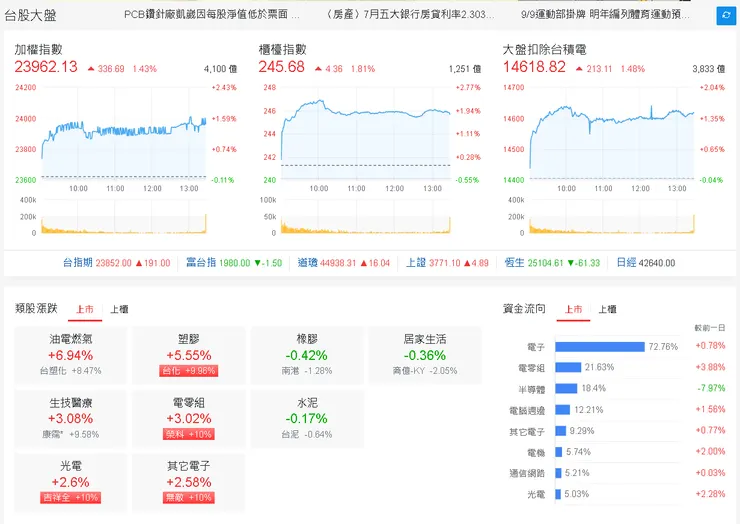The image size is (740, 524).
Task: Click the 3,833 億 turnover value
Action: click(709, 69)
